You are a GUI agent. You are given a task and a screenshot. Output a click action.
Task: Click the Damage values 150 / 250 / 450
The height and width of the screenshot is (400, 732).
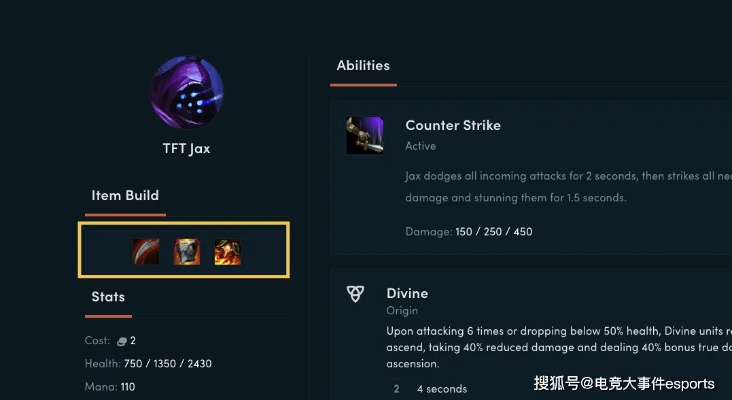coord(494,232)
